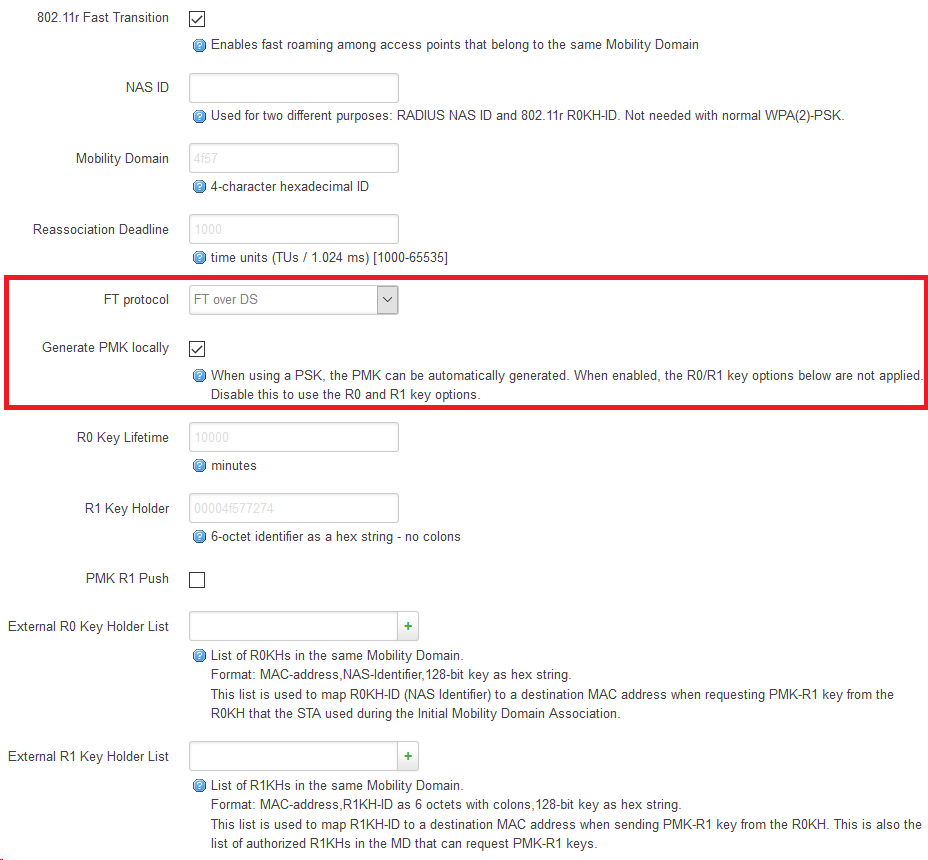Click the R0 Key Lifetime input field

[x=294, y=437]
